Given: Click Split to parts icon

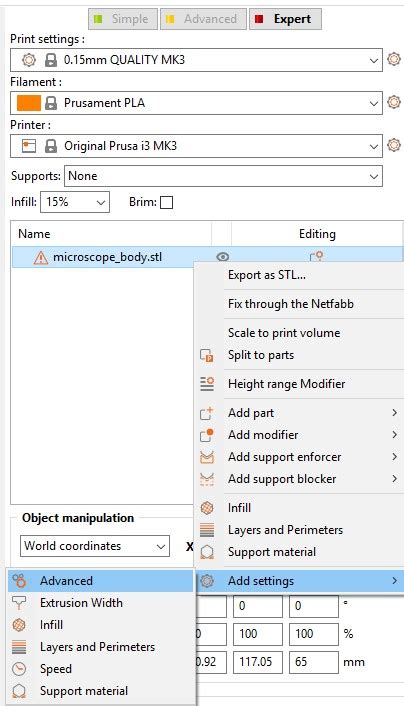Looking at the screenshot, I should (207, 355).
